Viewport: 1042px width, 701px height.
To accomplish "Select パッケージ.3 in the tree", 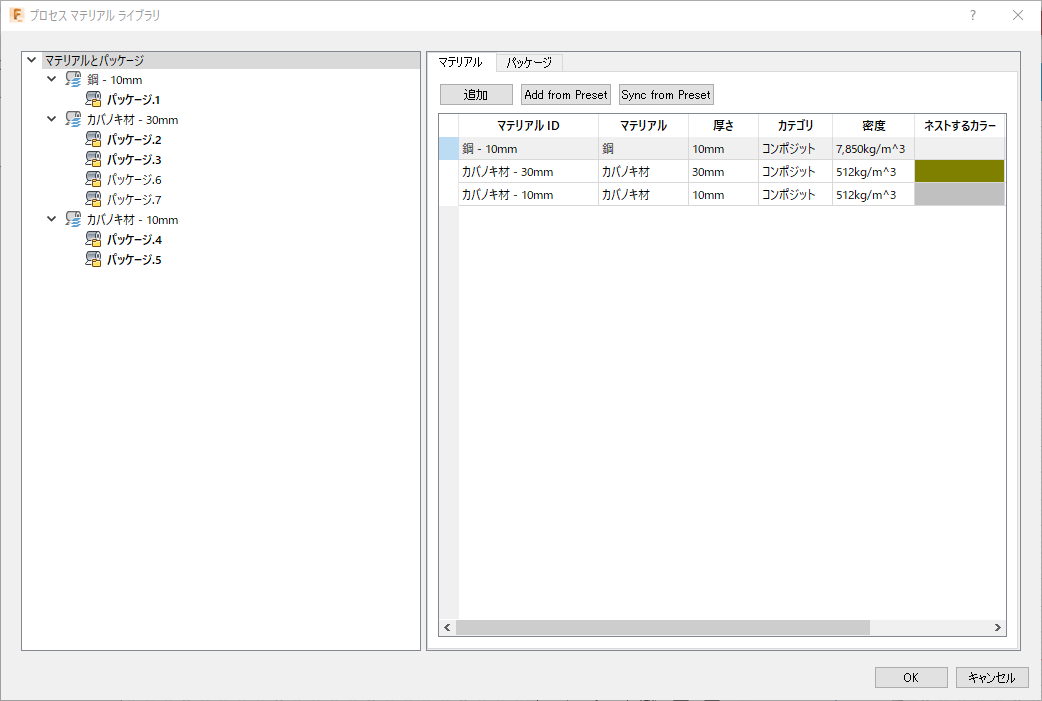I will (134, 159).
